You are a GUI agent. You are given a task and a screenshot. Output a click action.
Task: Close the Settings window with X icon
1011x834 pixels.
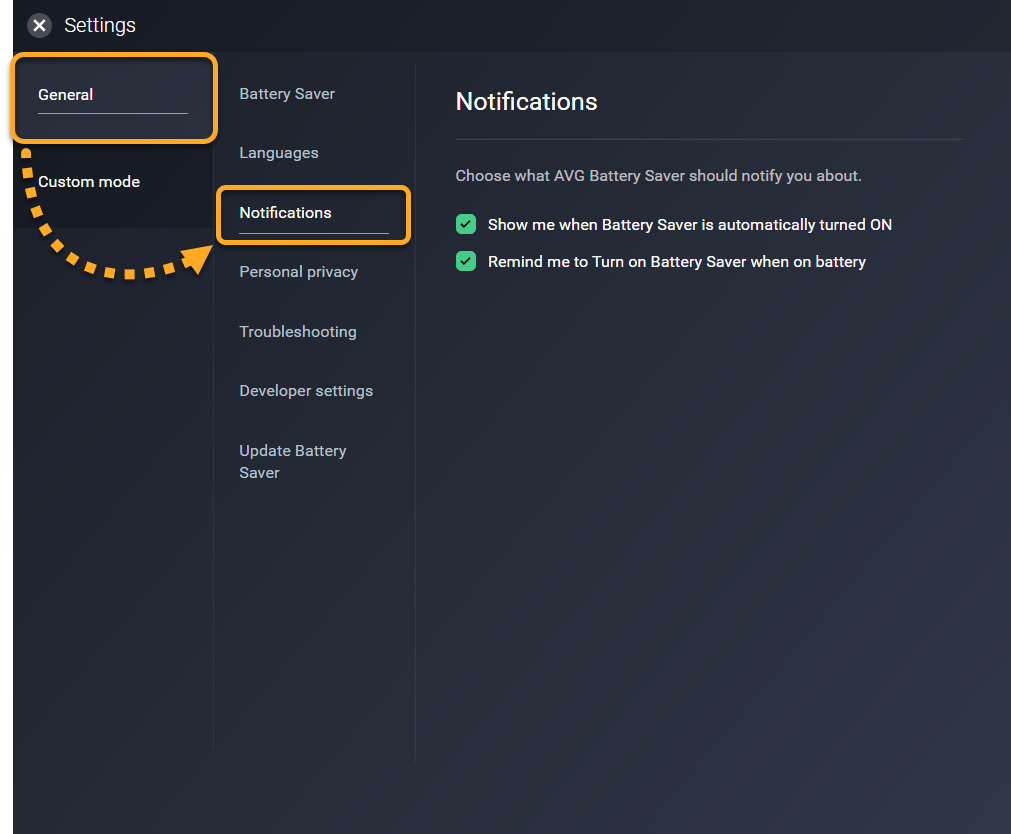(x=39, y=26)
